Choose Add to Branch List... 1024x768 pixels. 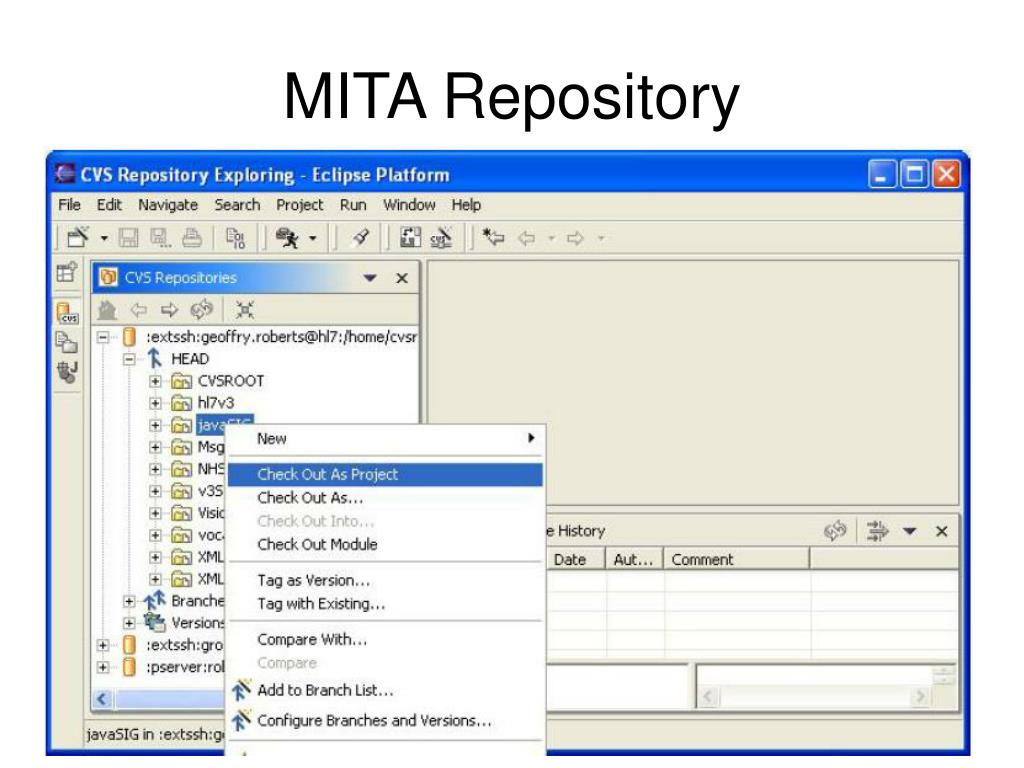[x=386, y=690]
